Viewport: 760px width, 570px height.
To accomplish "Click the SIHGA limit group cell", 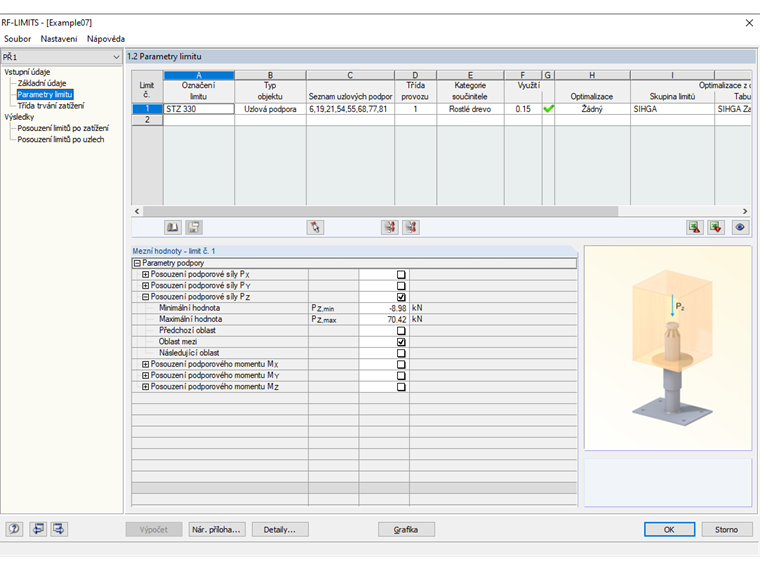I will click(x=672, y=109).
